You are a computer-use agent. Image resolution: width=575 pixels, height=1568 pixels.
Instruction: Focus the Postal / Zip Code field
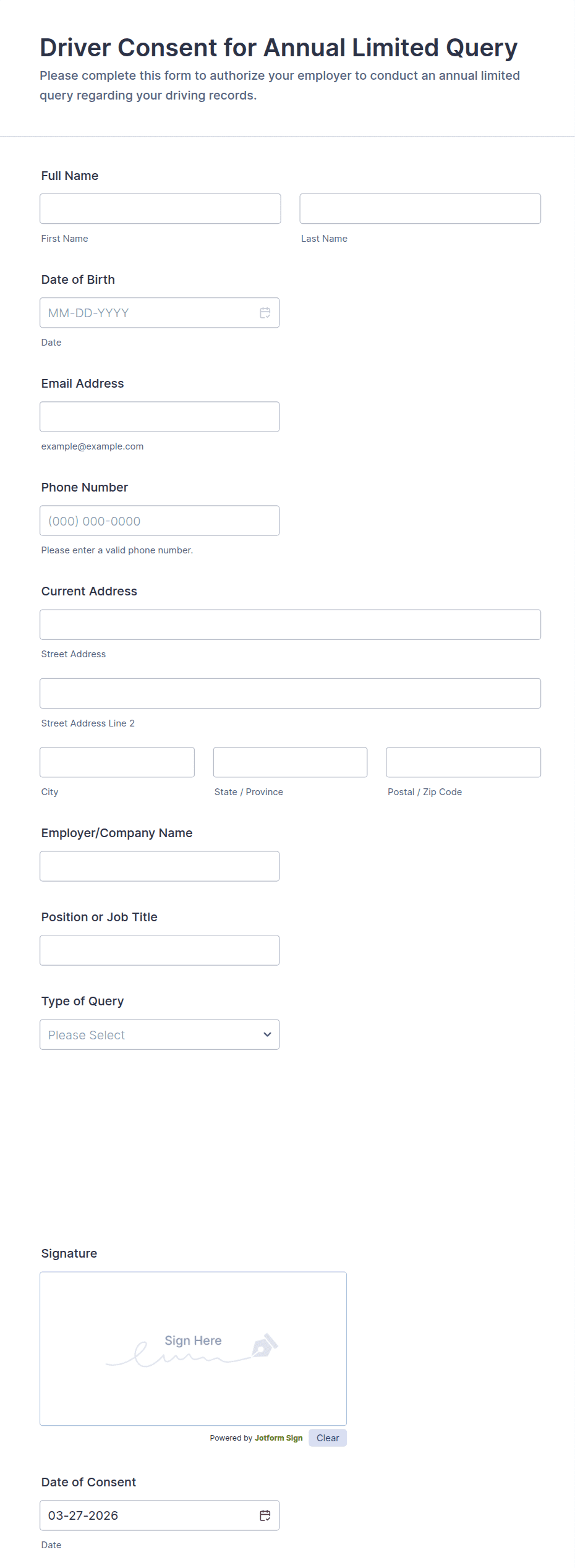point(463,762)
